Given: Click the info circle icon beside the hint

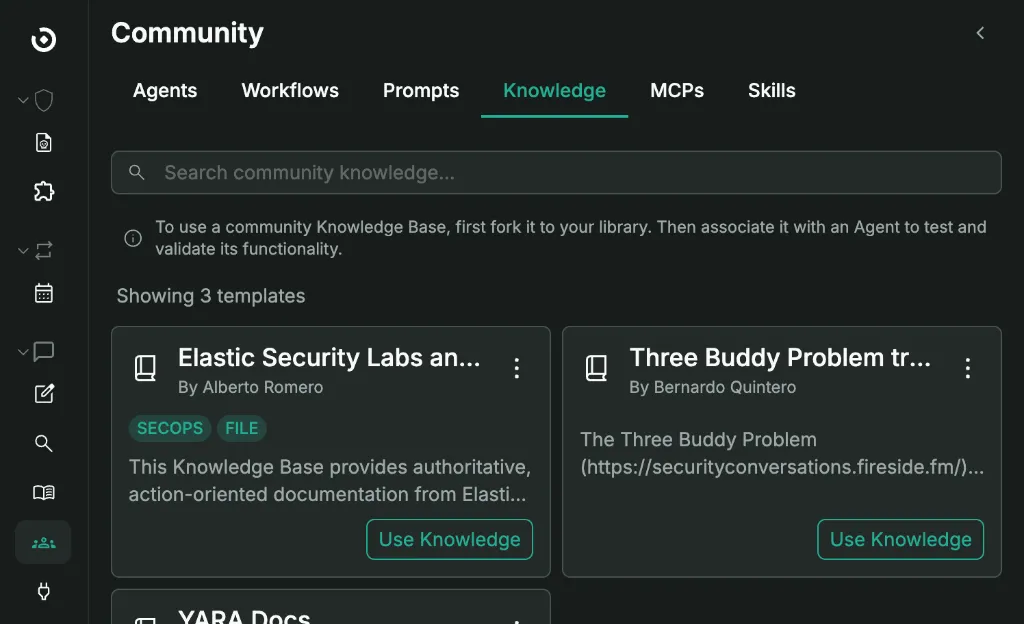Looking at the screenshot, I should click(x=133, y=238).
